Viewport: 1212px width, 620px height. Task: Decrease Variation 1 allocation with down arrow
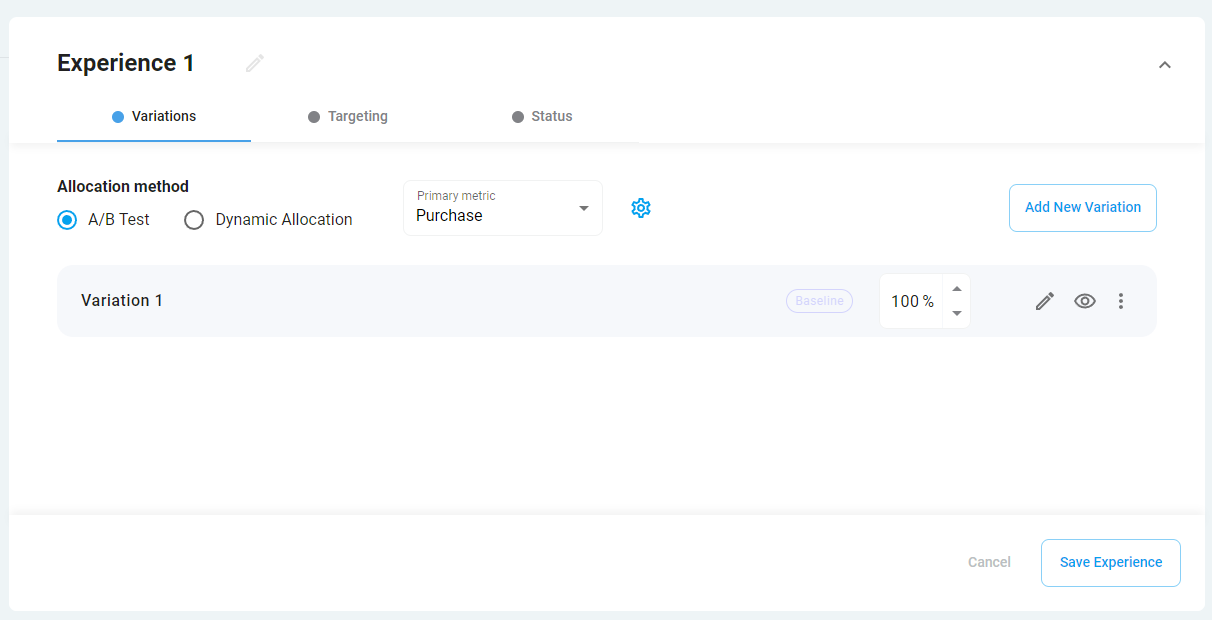957,313
